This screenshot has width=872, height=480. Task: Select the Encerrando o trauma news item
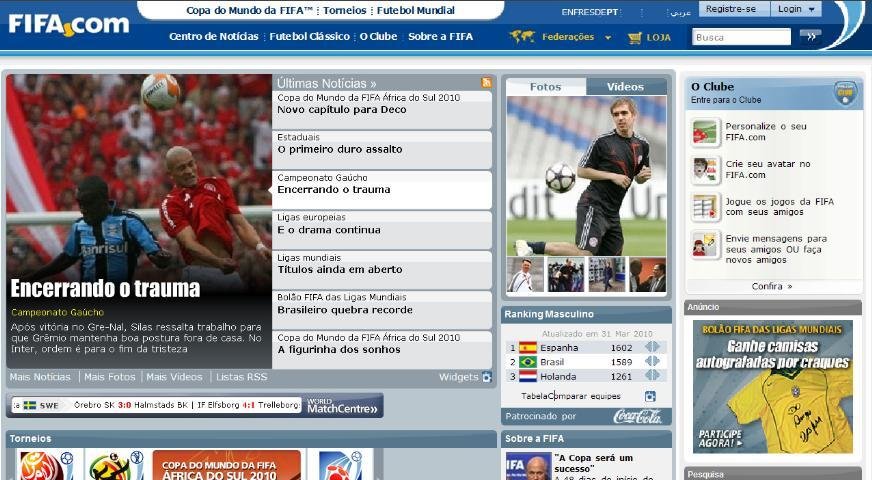point(382,190)
